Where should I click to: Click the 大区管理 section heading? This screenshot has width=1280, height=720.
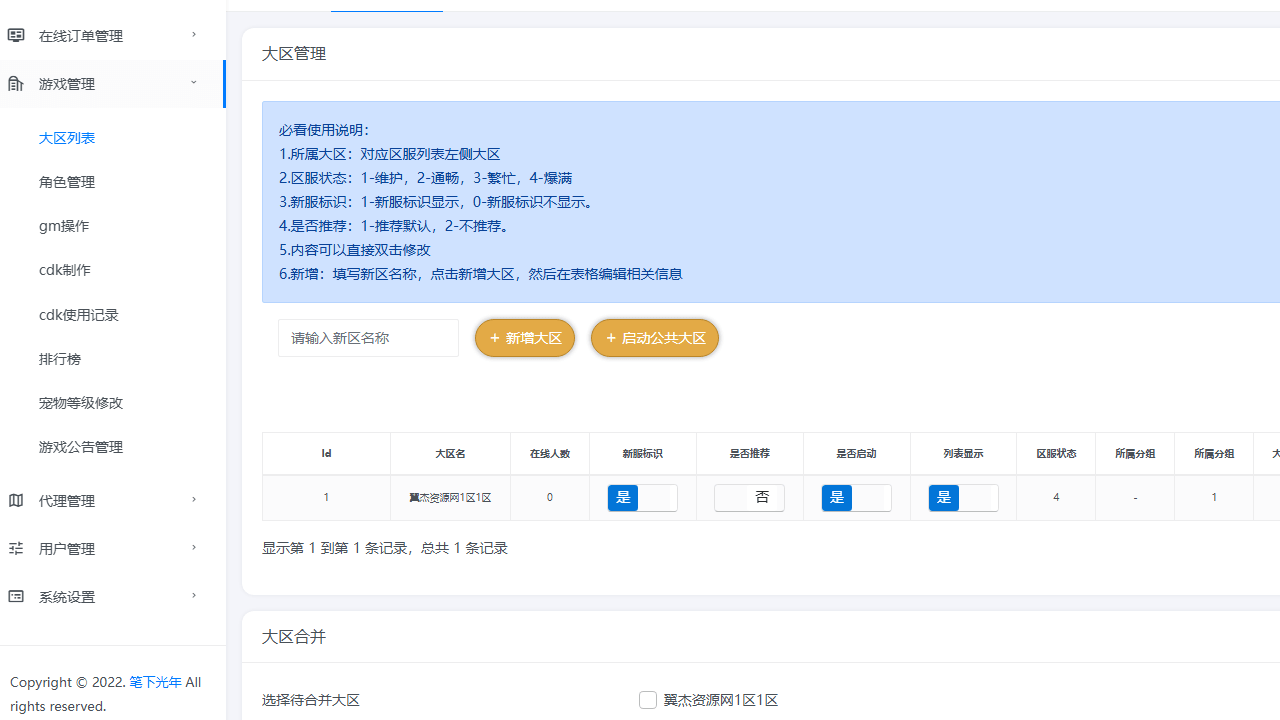pos(294,54)
